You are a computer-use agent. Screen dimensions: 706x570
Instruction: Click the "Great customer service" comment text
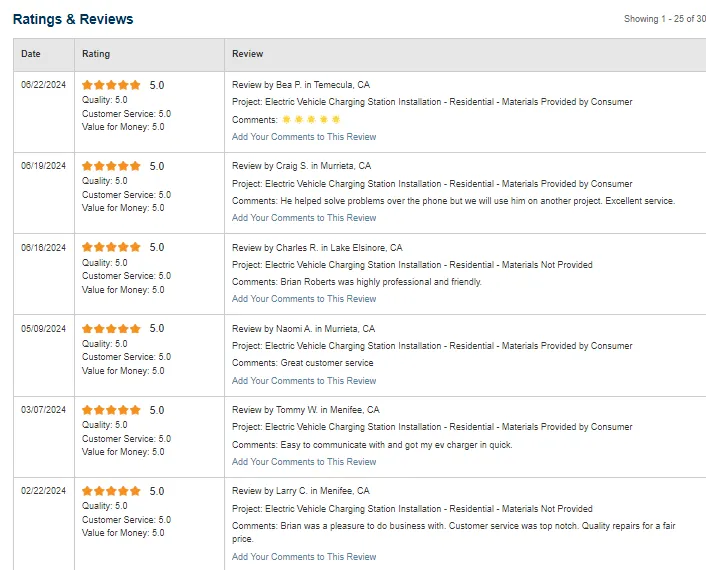click(x=327, y=363)
